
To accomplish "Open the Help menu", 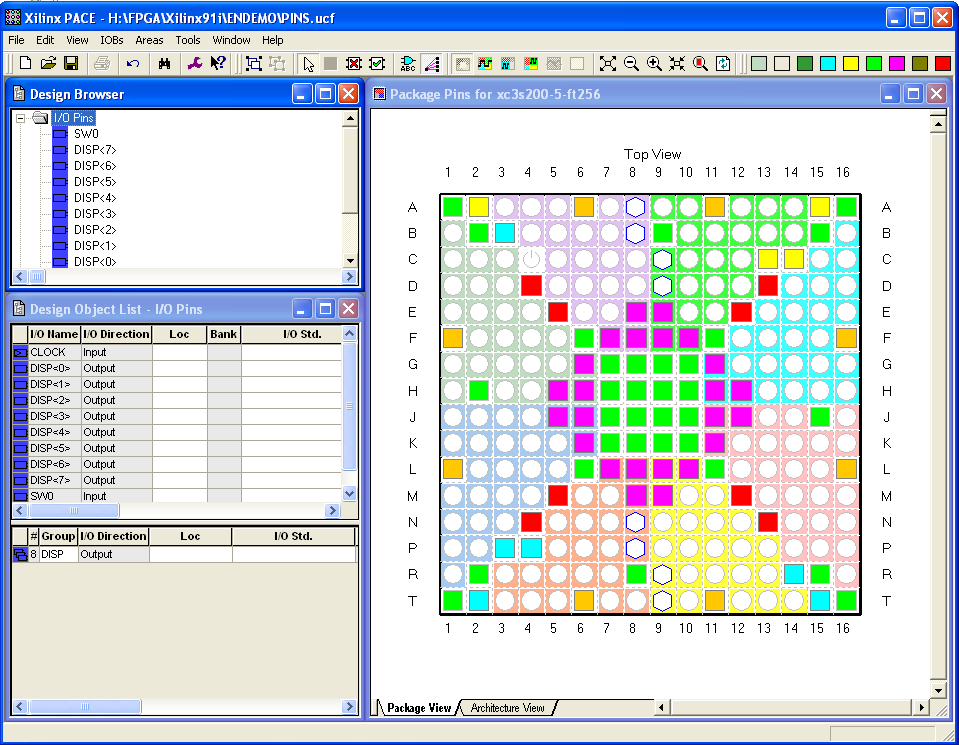I will 273,40.
